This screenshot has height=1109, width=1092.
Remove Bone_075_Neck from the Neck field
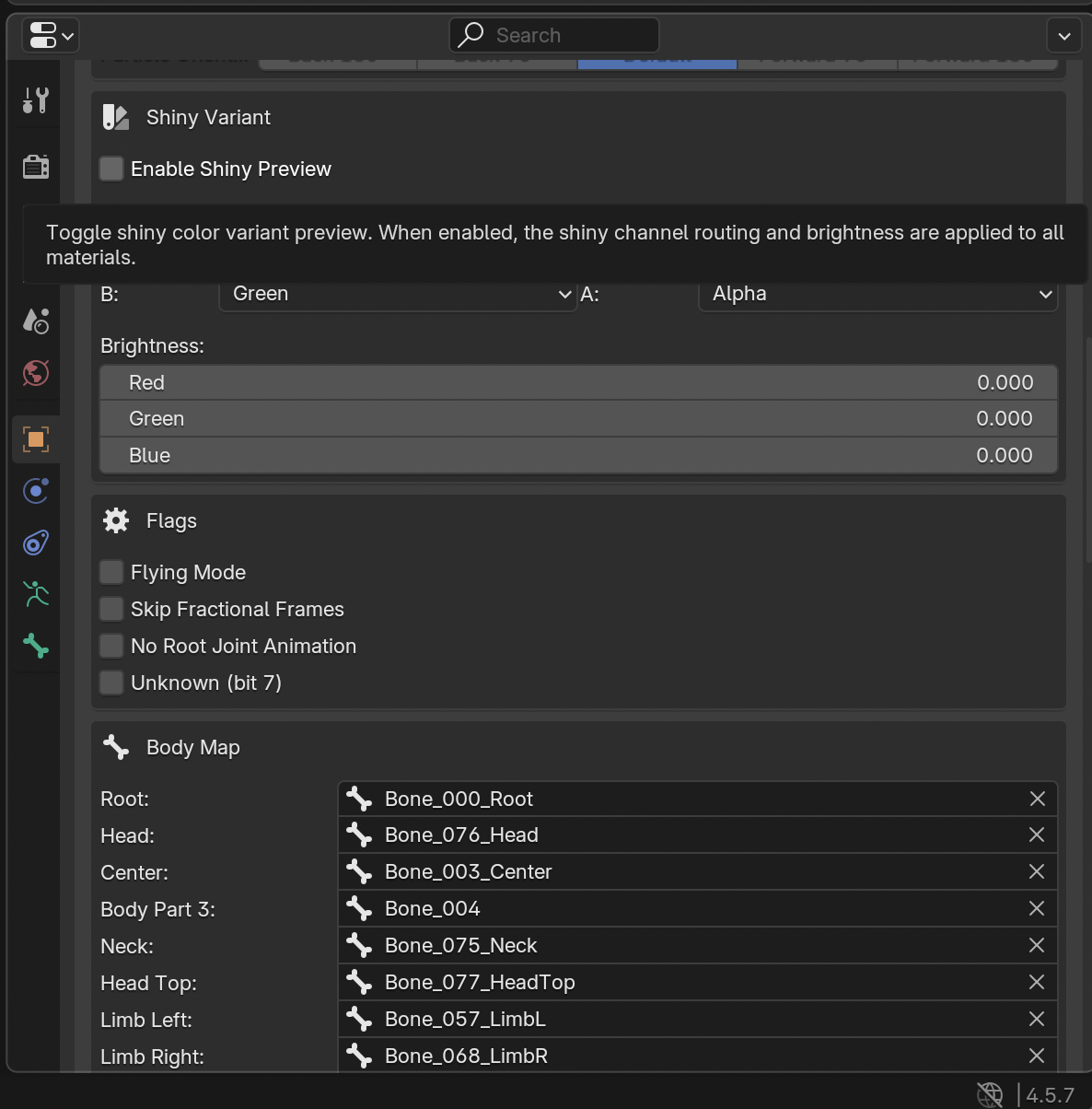point(1037,945)
